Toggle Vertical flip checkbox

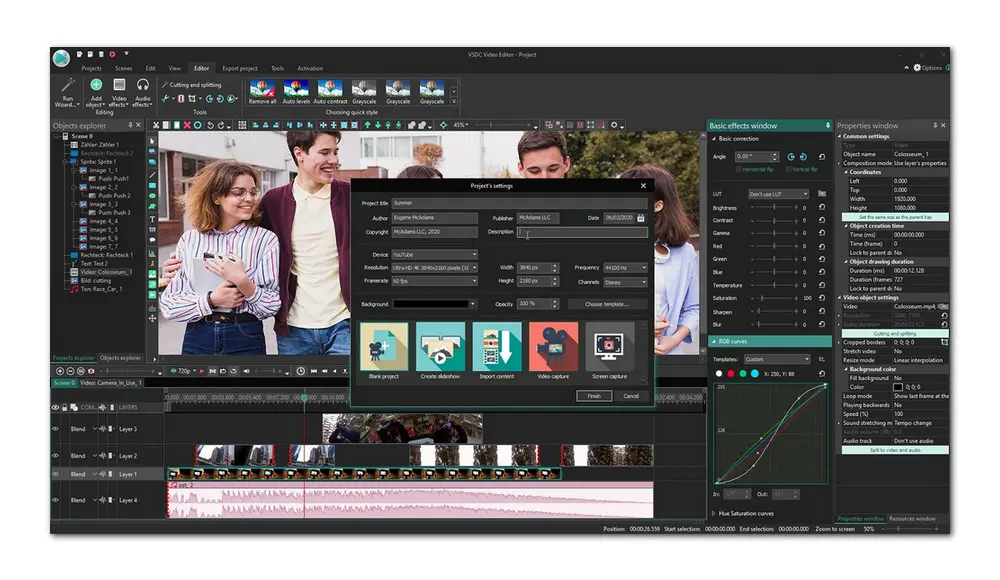pos(788,170)
